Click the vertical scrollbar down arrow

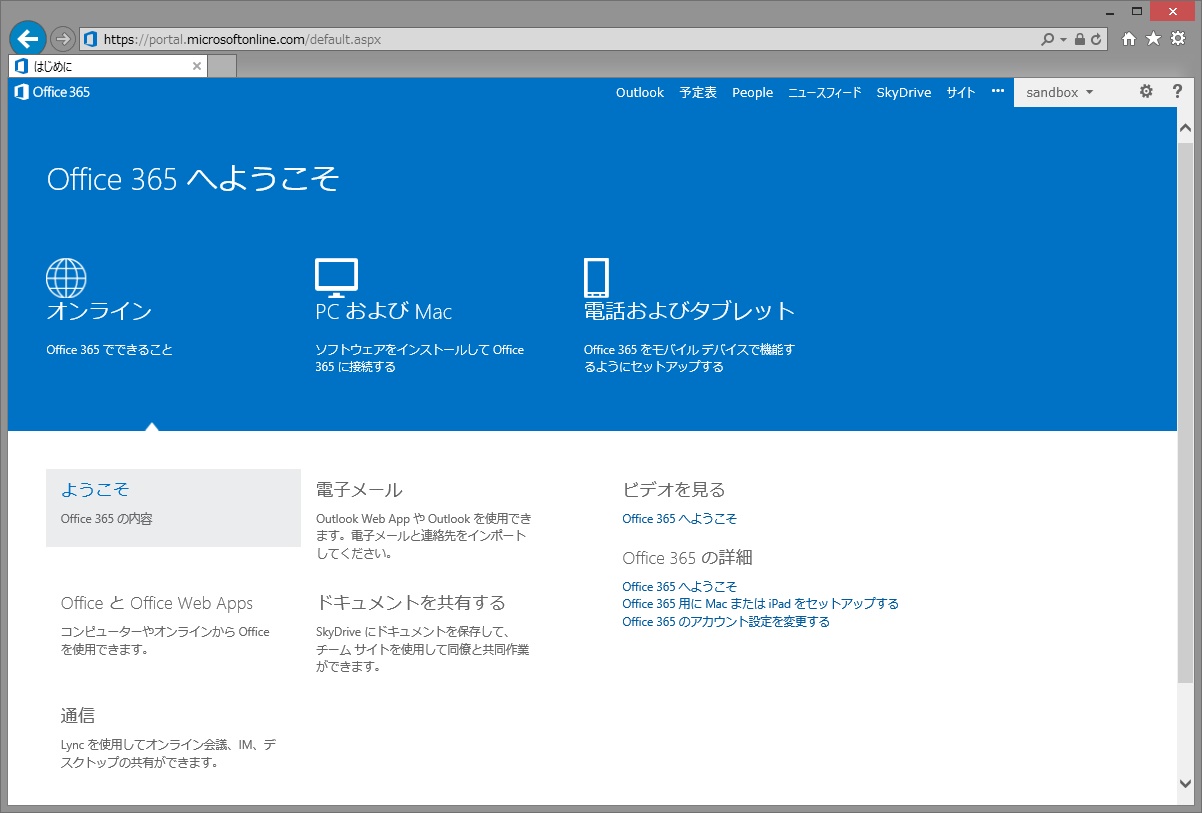(x=1186, y=783)
